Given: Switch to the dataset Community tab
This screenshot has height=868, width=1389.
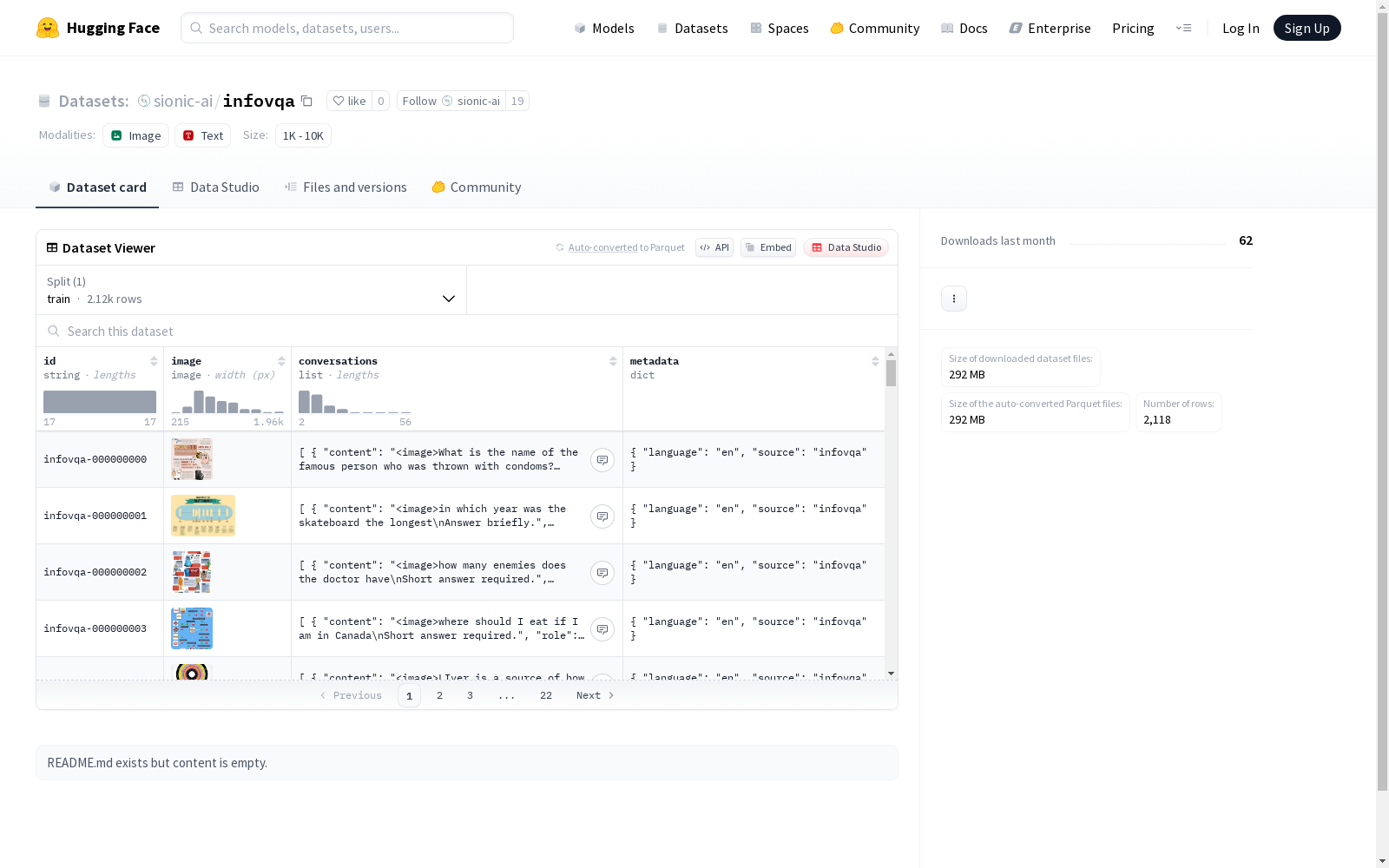Looking at the screenshot, I should click(x=477, y=187).
